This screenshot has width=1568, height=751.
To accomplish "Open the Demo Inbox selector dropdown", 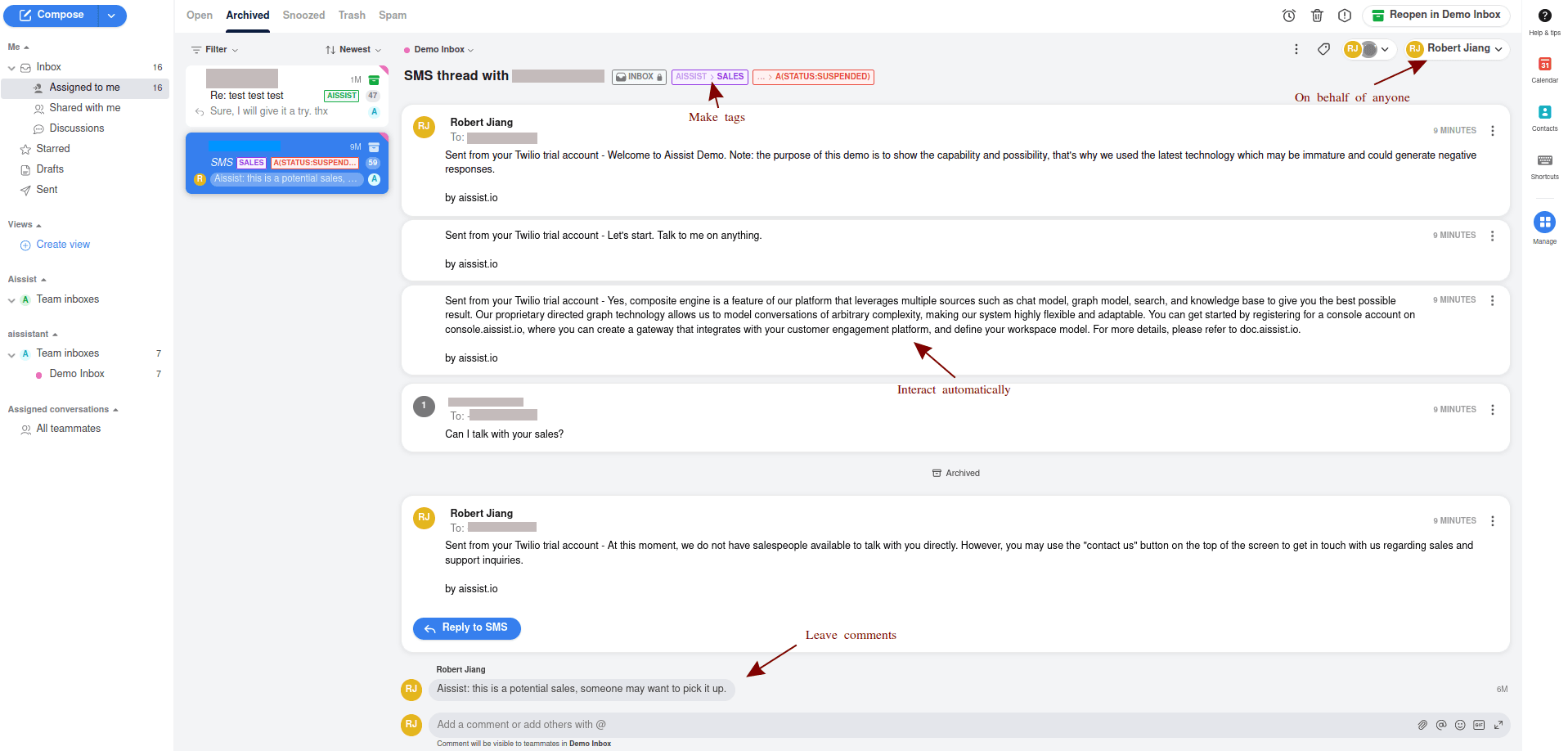I will pos(439,50).
